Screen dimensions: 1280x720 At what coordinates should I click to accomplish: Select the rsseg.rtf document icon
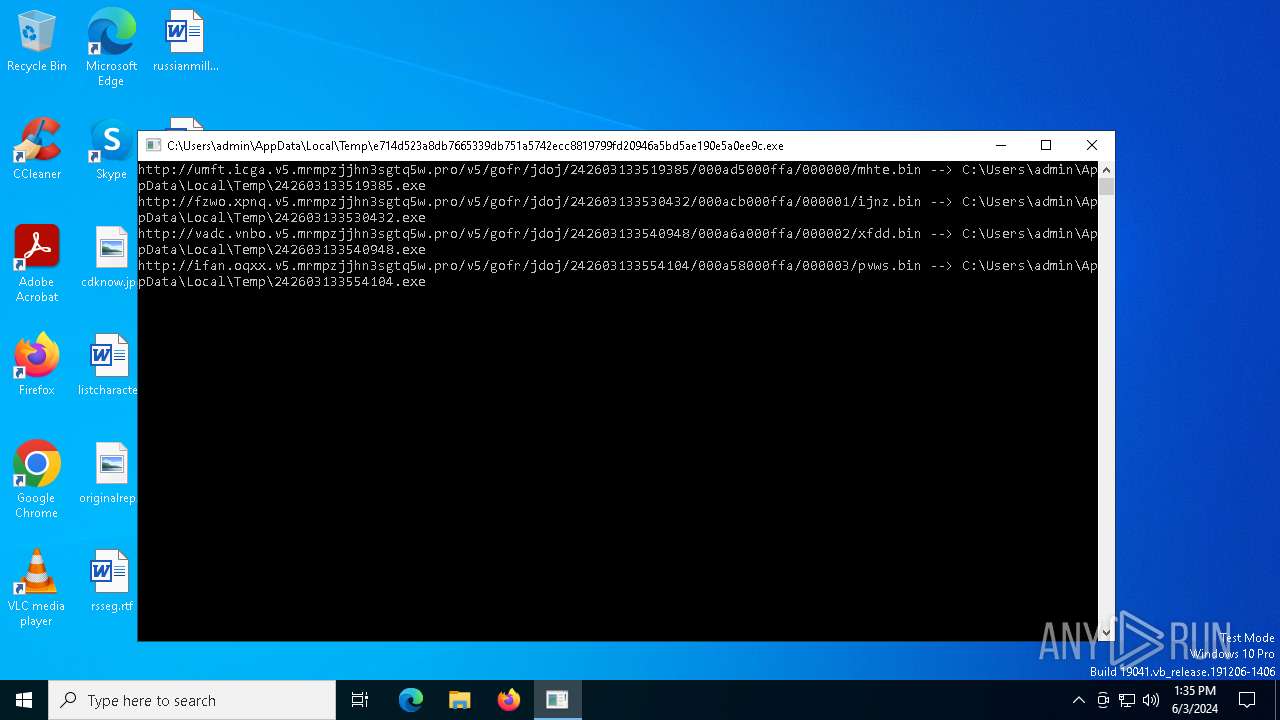coord(111,582)
